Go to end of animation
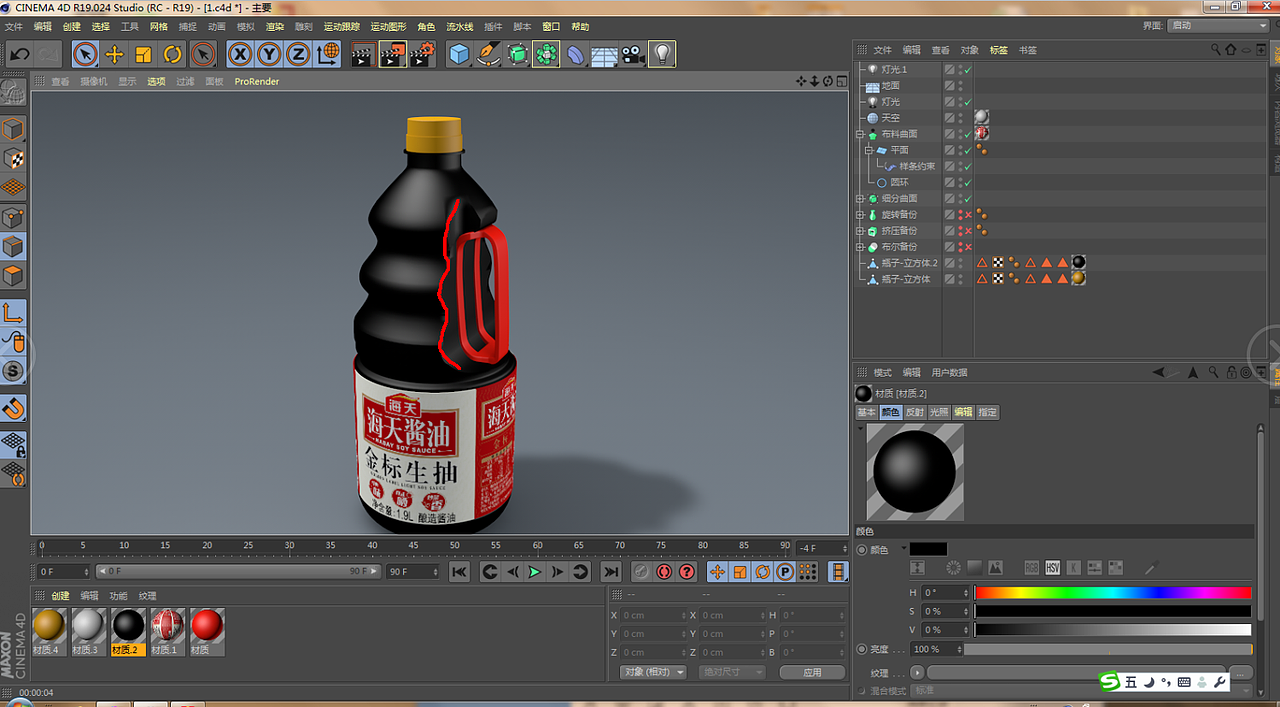 click(610, 571)
